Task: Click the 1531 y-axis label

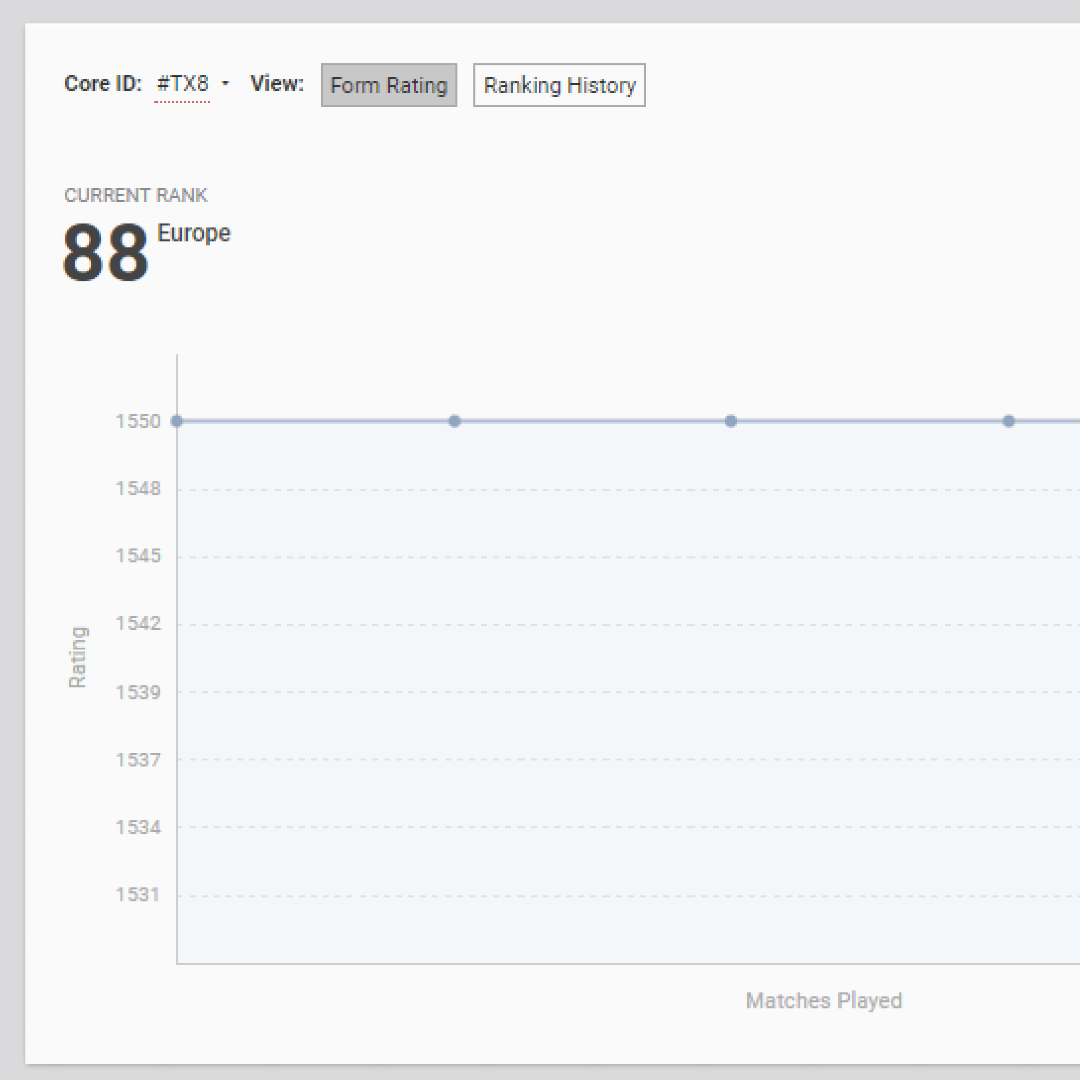Action: [x=138, y=895]
